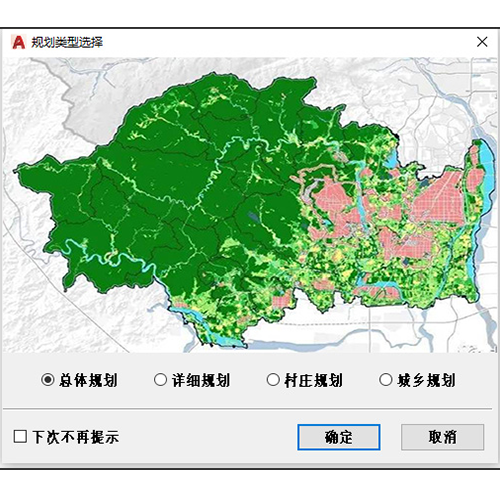Click the 下次不再提示 label text
This screenshot has height=500, width=500.
(76, 437)
